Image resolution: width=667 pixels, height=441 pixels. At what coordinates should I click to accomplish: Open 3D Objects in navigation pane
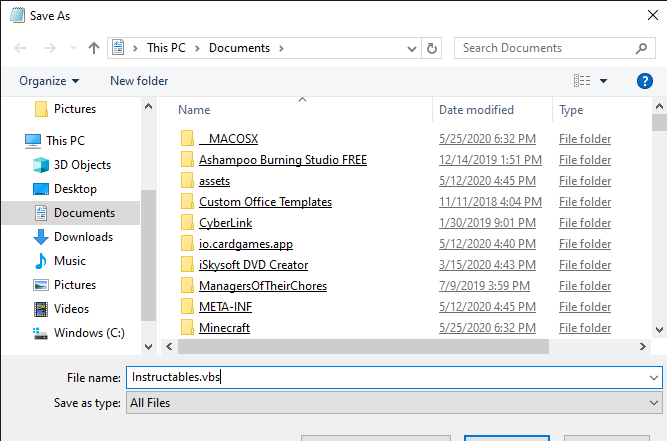72,165
